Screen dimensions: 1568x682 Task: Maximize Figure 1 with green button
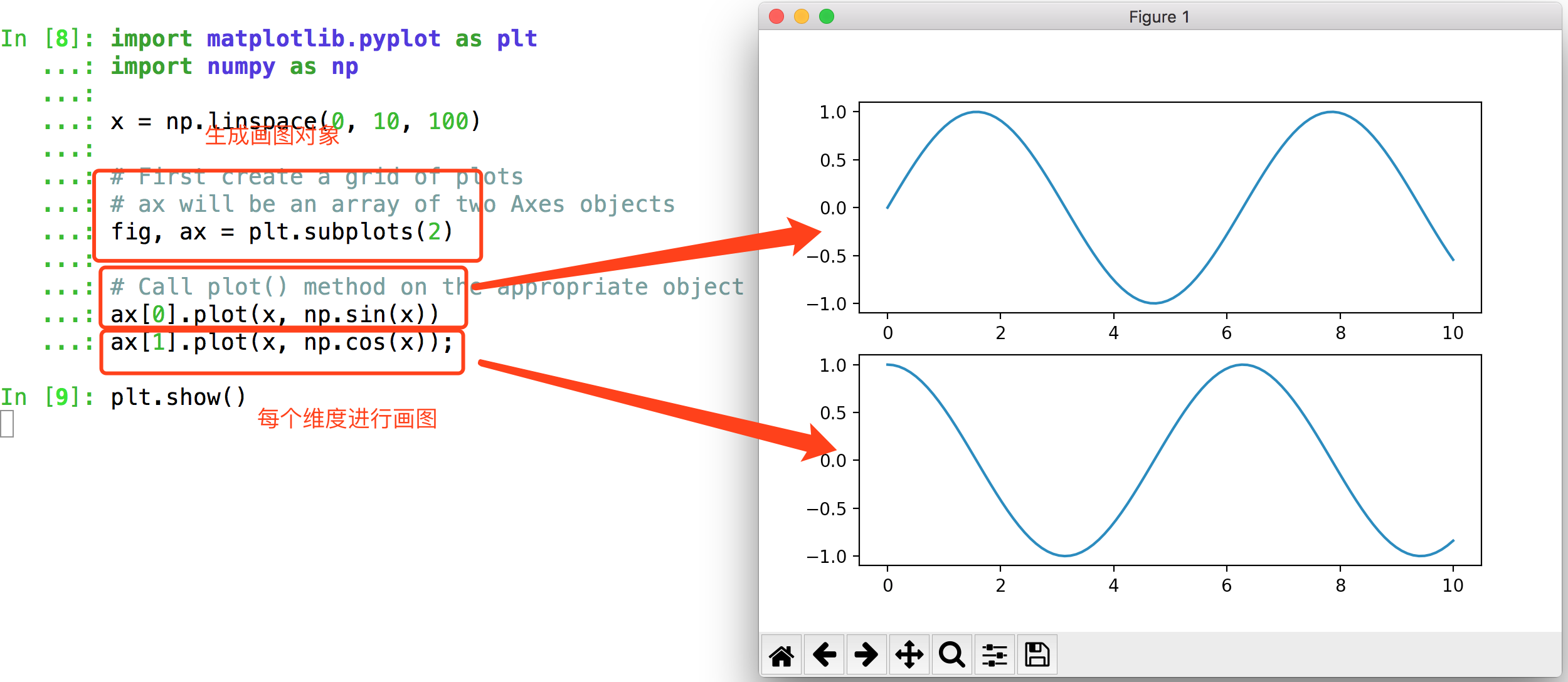[827, 16]
